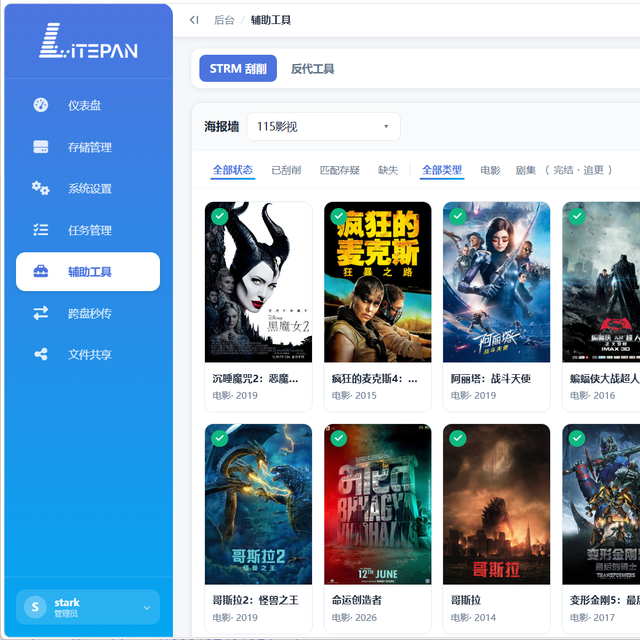The height and width of the screenshot is (640, 640).
Task: Click green check badge on 蝙蝠侠大战超人 poster
Action: pos(577,216)
